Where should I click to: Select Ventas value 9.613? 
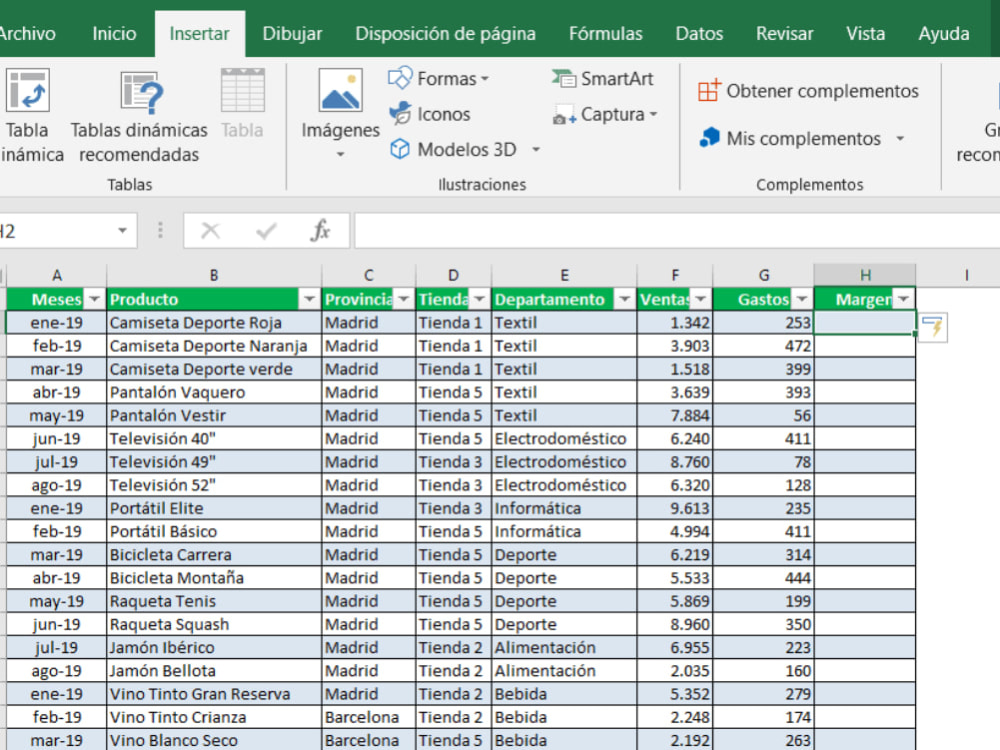[675, 508]
